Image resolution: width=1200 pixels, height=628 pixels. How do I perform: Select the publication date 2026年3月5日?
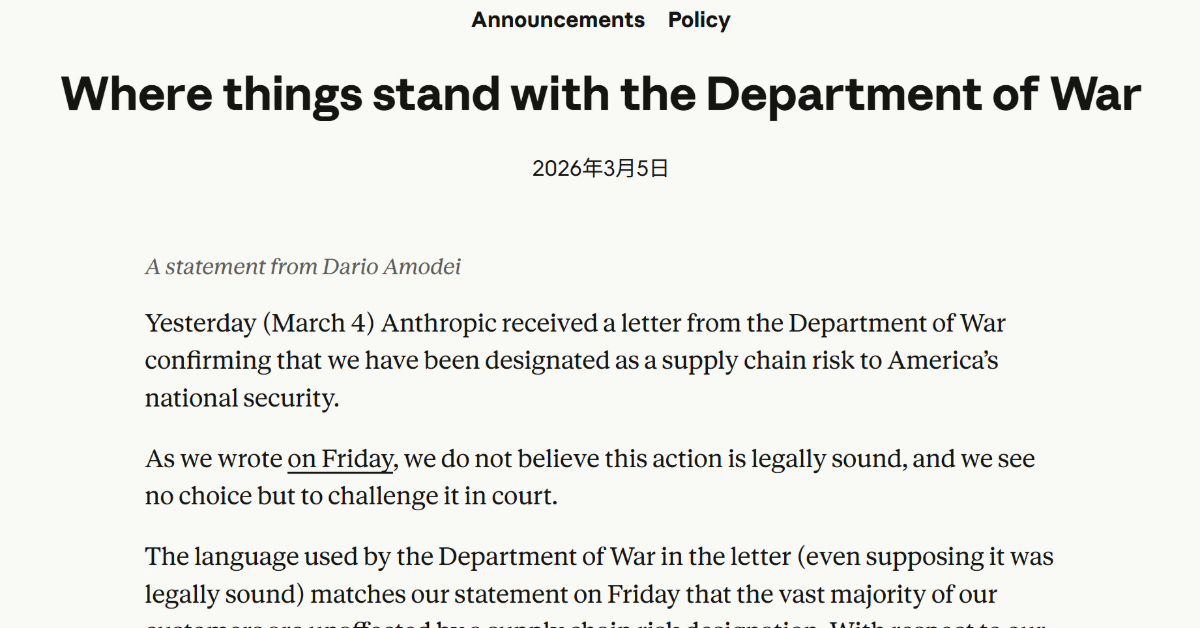(600, 167)
